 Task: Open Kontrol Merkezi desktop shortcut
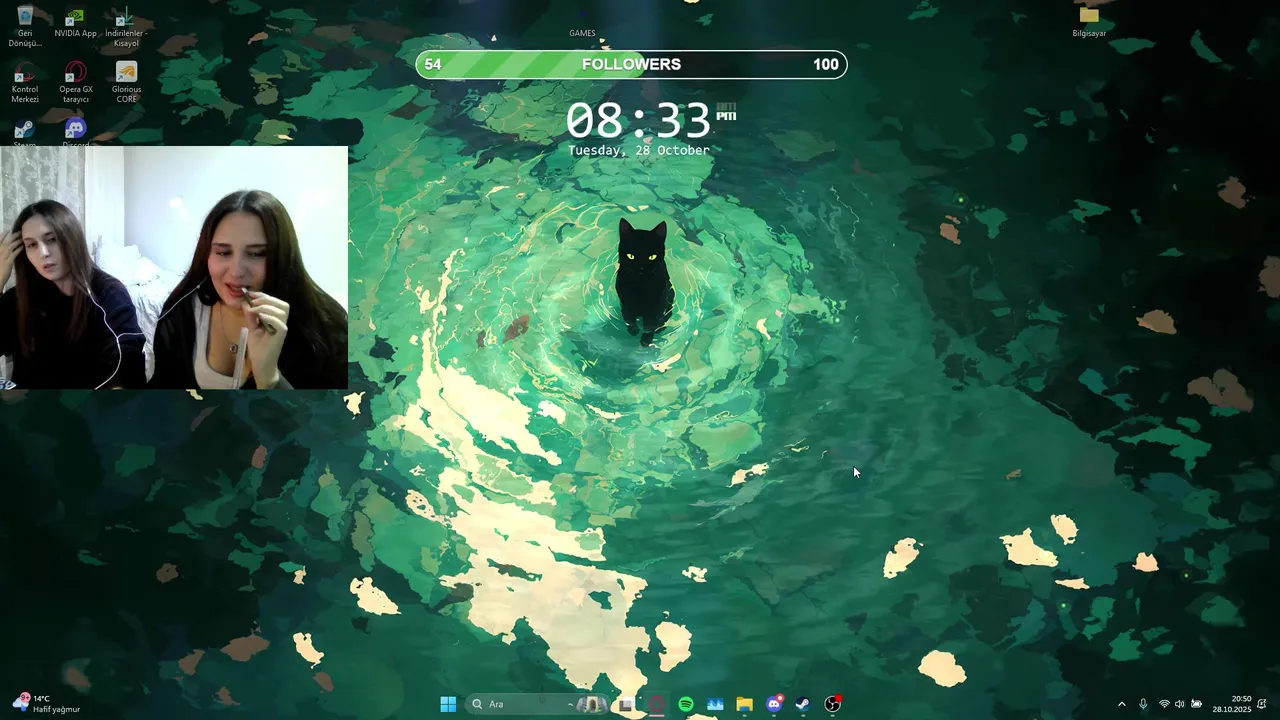pos(25,82)
